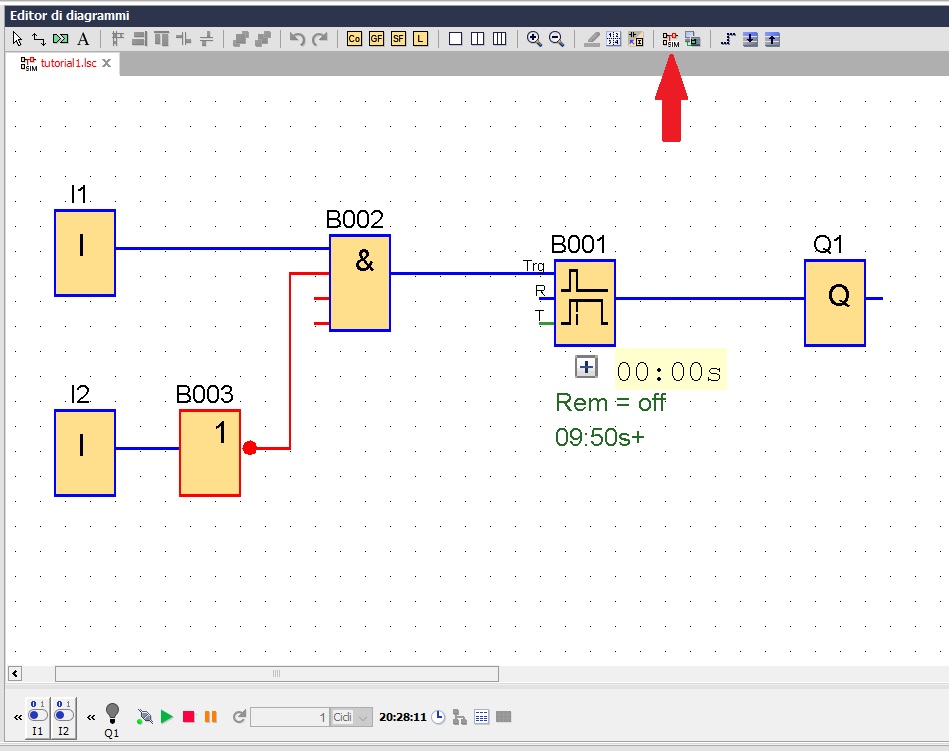Close the tutorial1.lsc tab
949x751 pixels.
pyautogui.click(x=107, y=63)
